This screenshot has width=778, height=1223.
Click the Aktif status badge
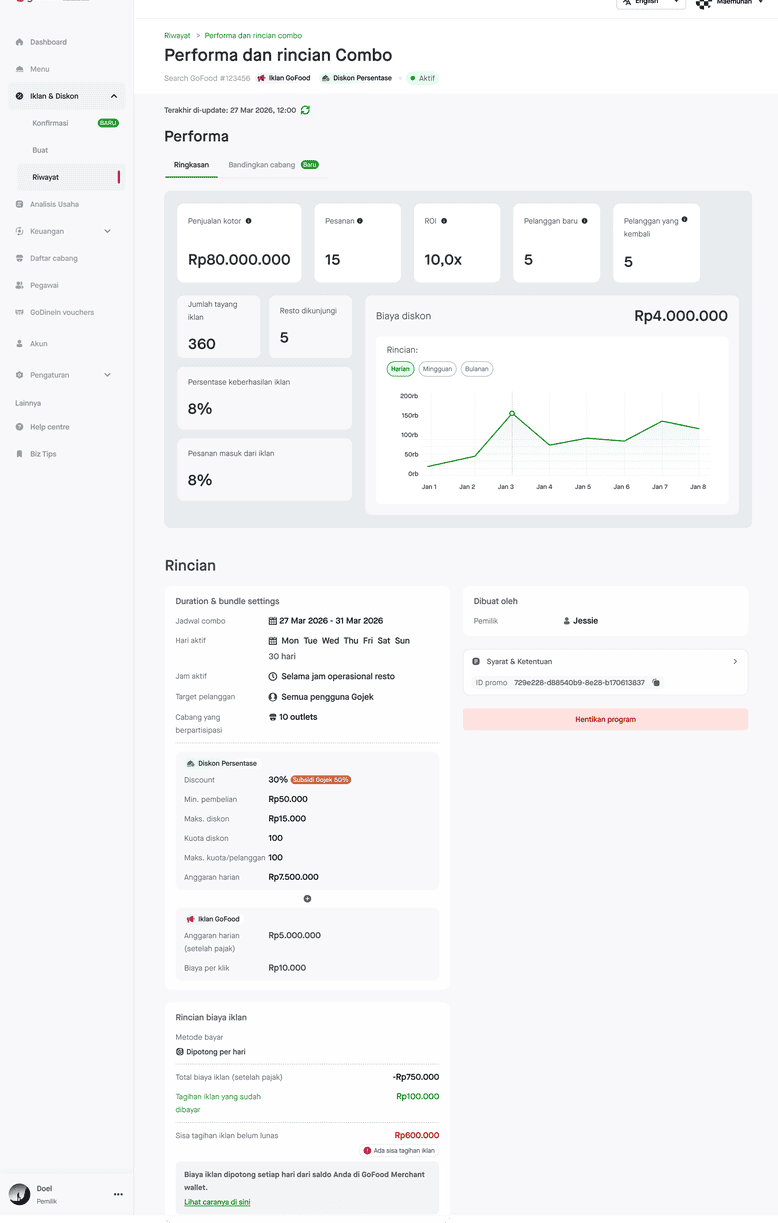(422, 78)
